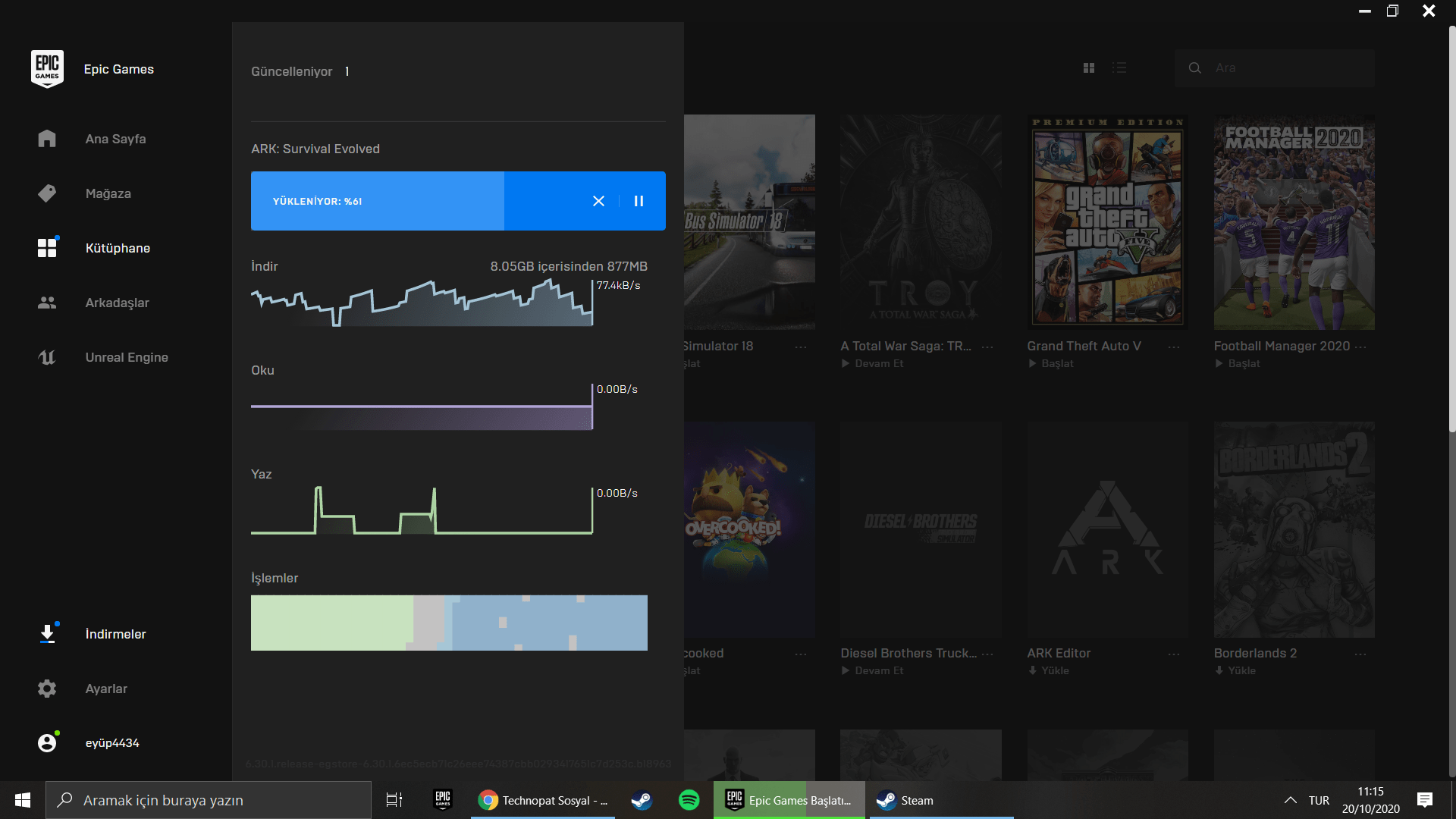
Task: Go to Mağaza store section
Action: (108, 193)
